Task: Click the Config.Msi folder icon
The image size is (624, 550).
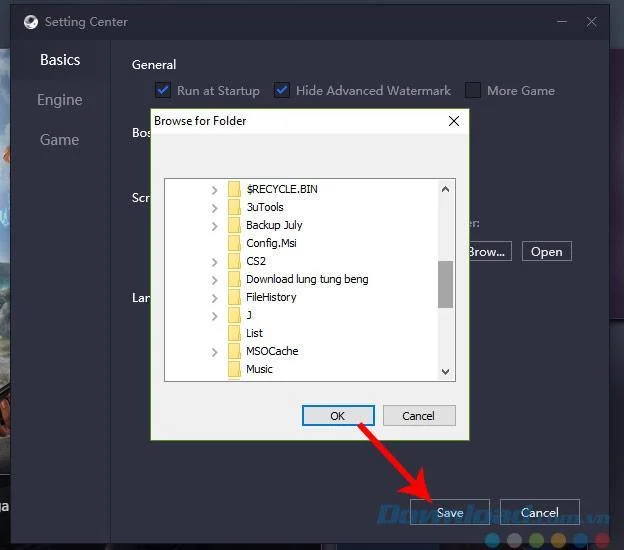Action: 234,243
